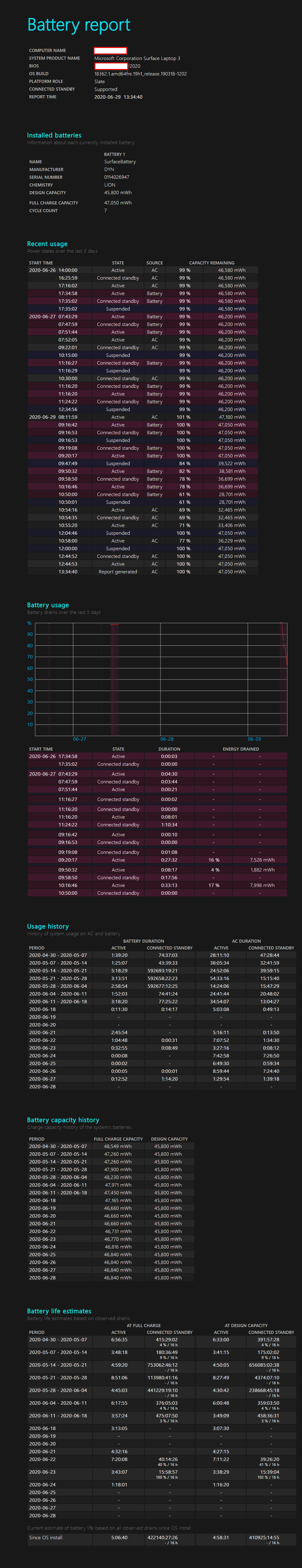Viewport: 302px width, 1568px height.
Task: Select the "422140:27:26" standby estimate
Action: coord(162,1538)
